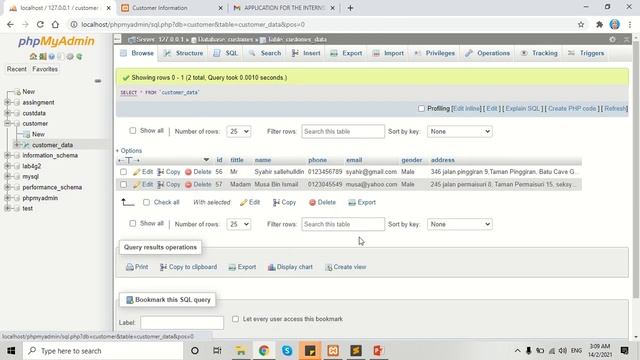The height and width of the screenshot is (360, 640).
Task: Open browser extensions puzzle icon
Action: coord(599,24)
